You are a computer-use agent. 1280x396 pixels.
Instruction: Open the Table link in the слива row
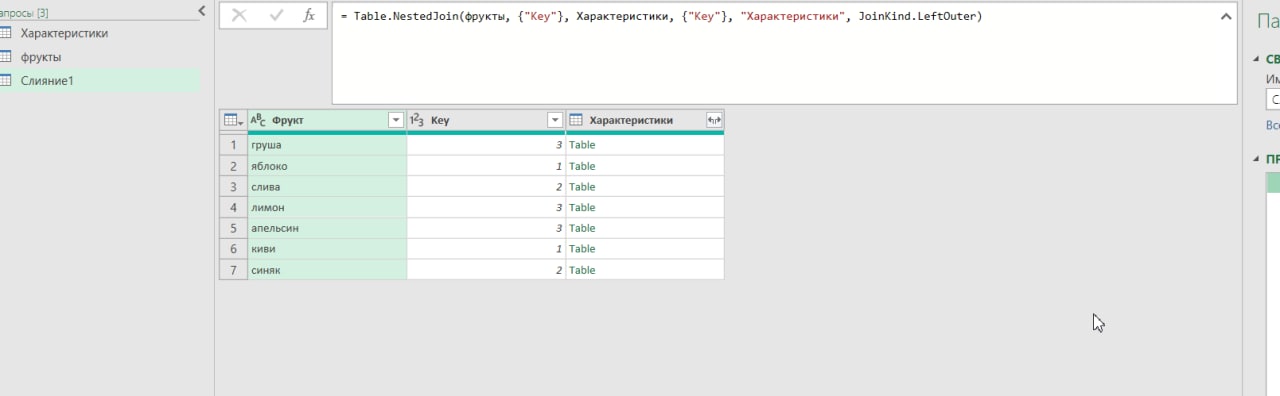pos(582,187)
